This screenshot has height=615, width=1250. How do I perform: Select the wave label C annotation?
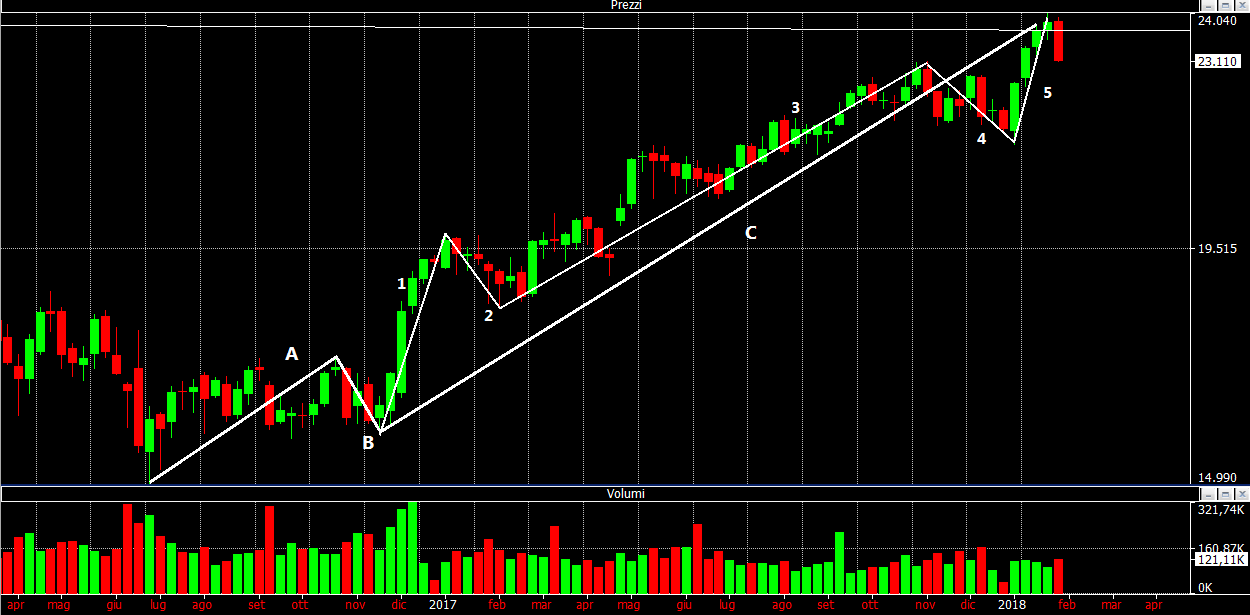(750, 233)
